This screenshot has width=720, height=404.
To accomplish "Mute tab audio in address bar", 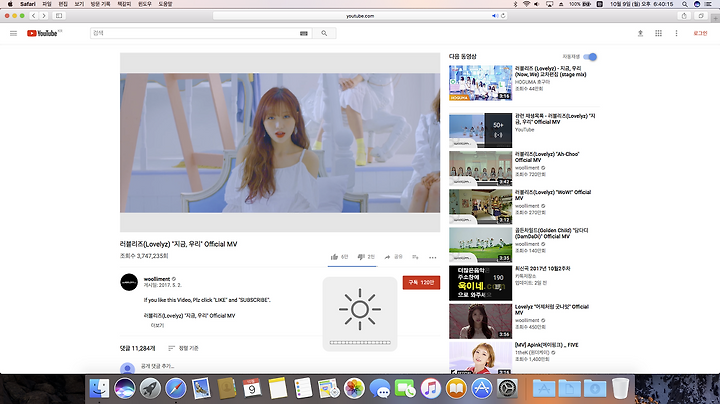I will 495,16.
